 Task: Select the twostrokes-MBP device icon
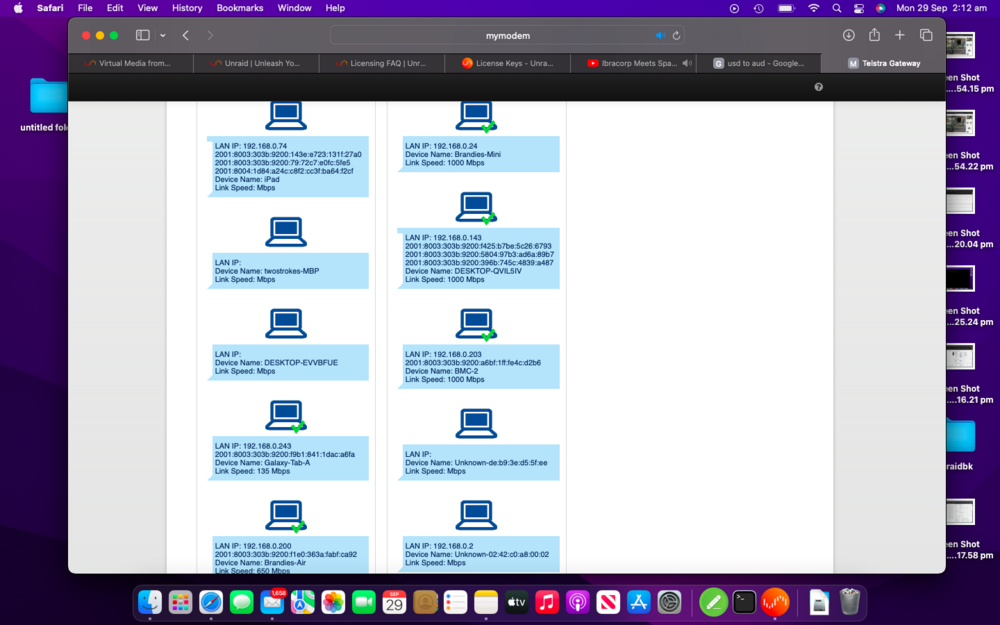pos(286,232)
